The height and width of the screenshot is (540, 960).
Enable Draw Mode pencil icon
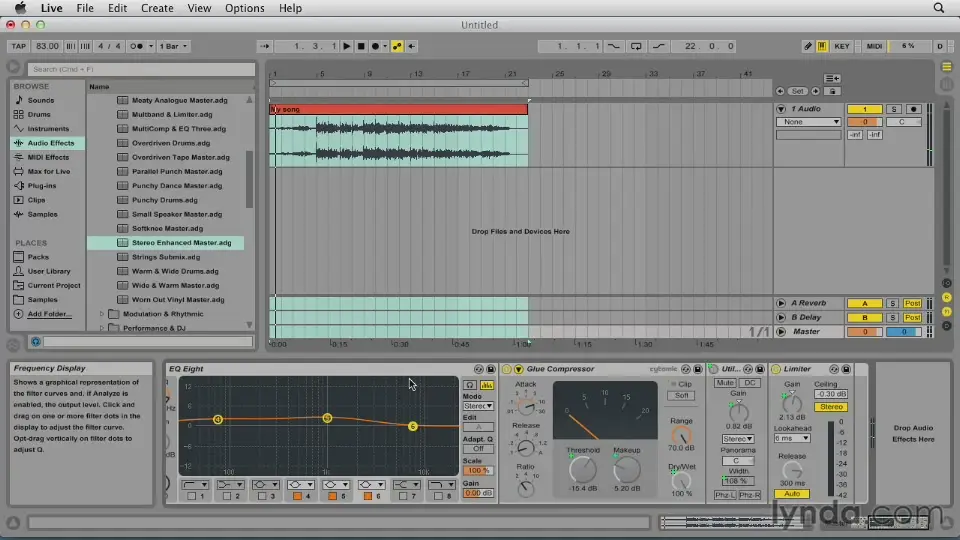coord(808,46)
